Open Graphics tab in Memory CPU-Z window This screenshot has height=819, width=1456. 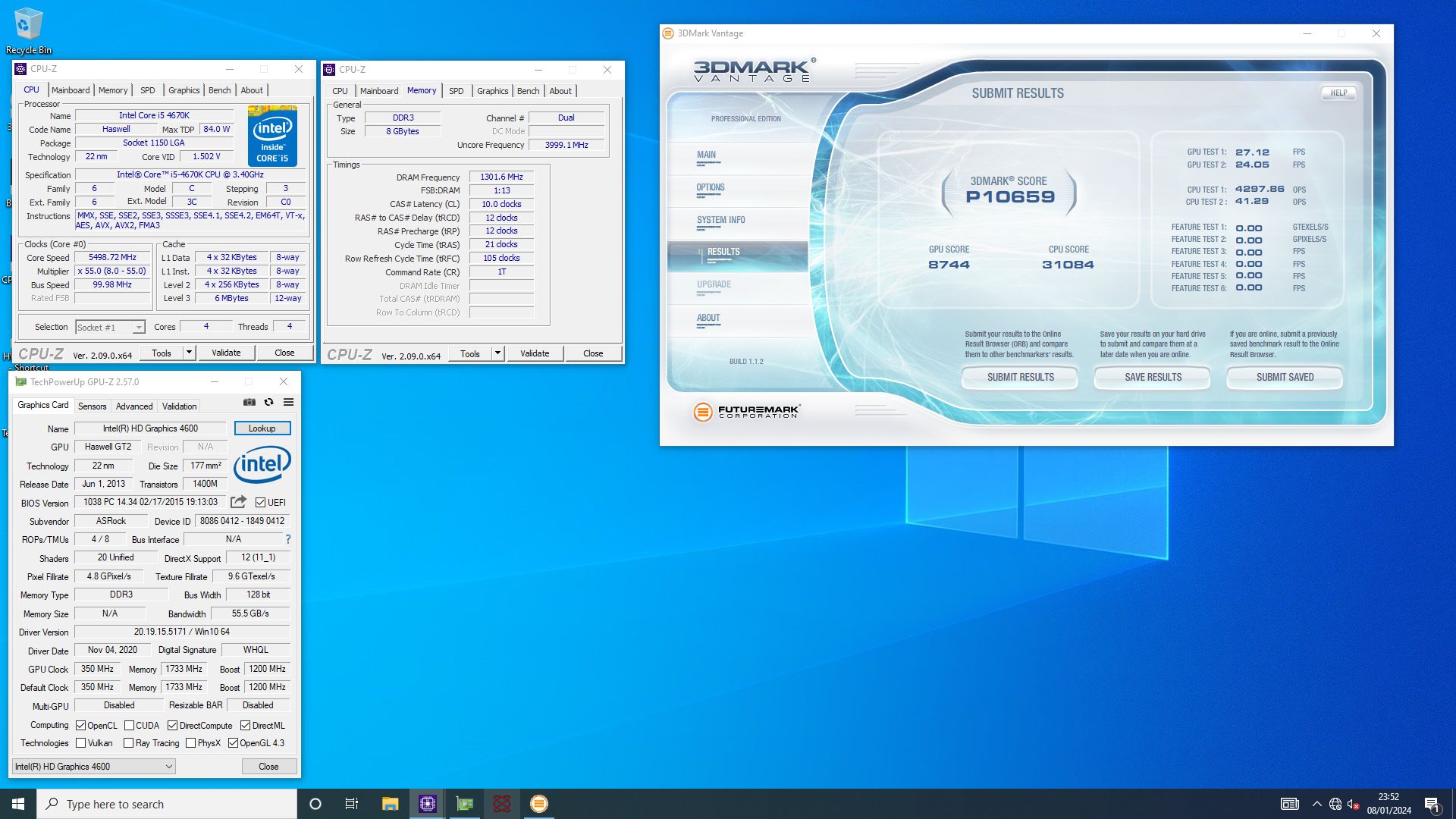[x=492, y=91]
